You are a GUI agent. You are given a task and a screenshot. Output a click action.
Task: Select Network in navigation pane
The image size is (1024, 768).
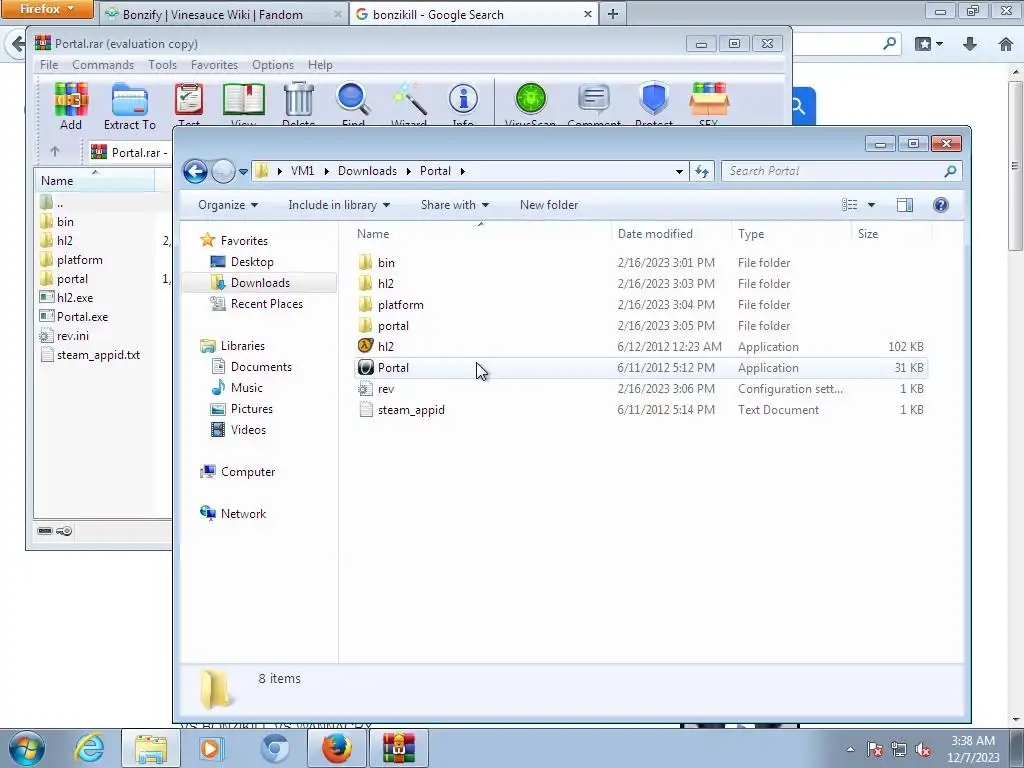(242, 514)
